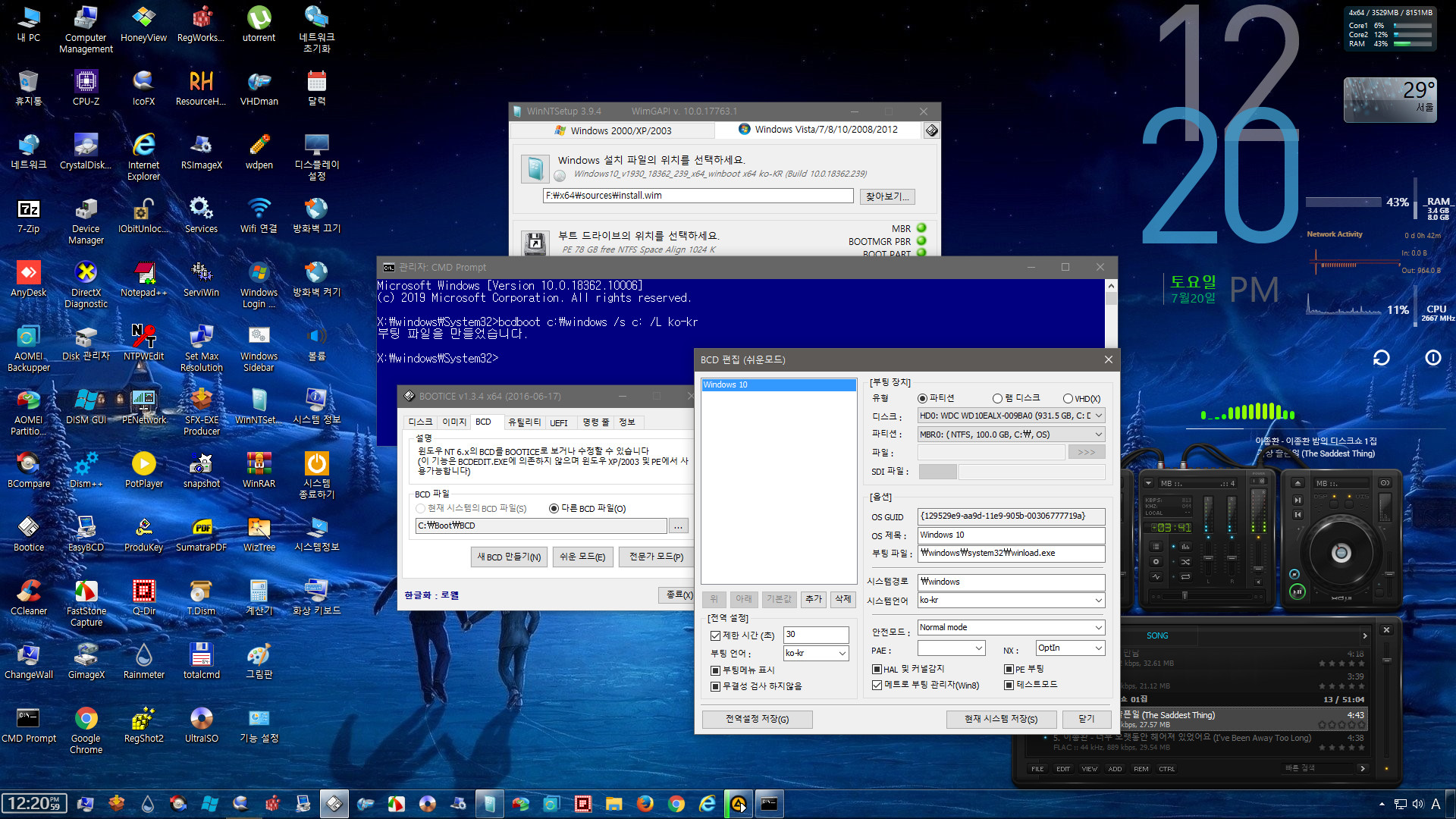Click the Firefox icon in the taskbar
1456x819 pixels.
645,804
